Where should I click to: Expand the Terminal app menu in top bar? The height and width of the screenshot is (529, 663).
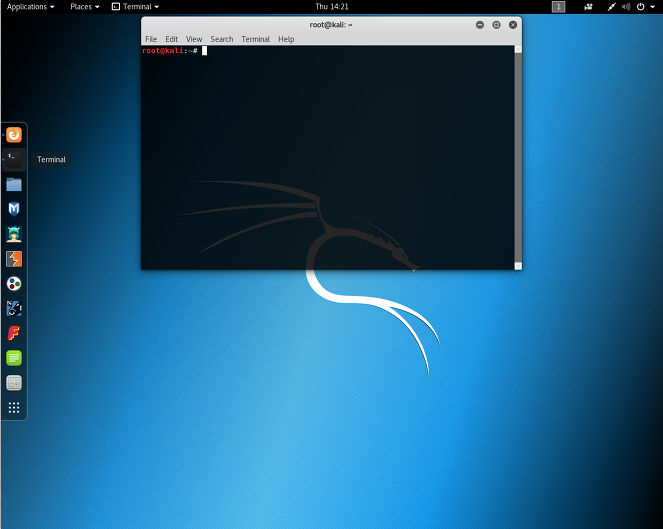click(x=135, y=7)
